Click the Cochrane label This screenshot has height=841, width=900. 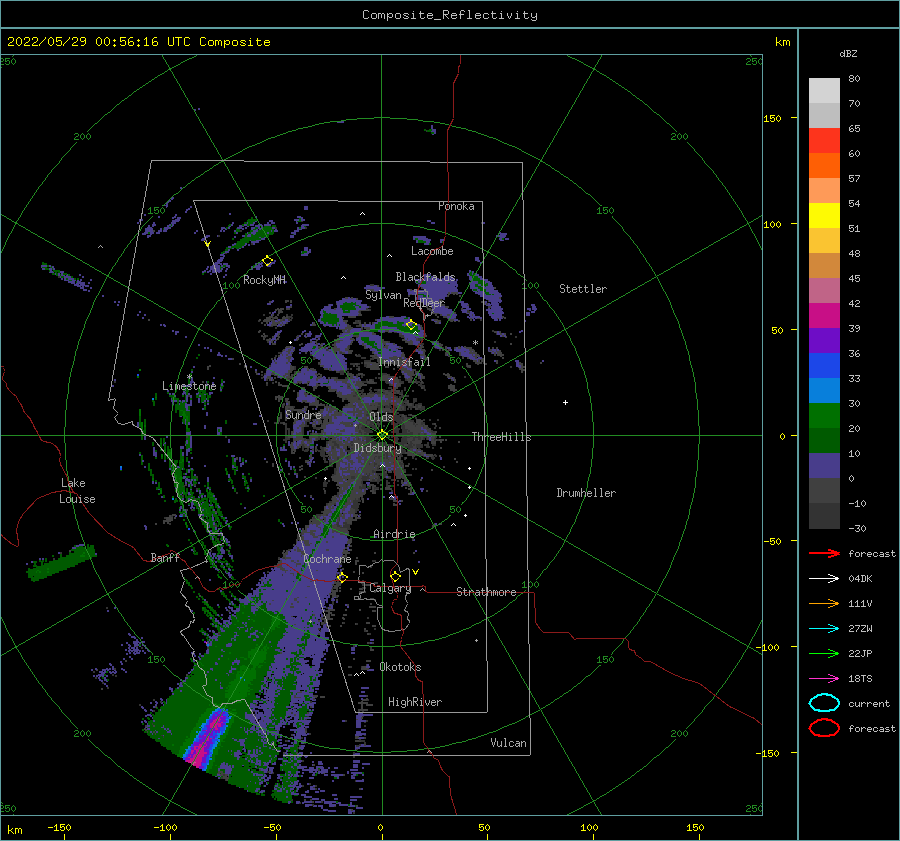coord(327,559)
